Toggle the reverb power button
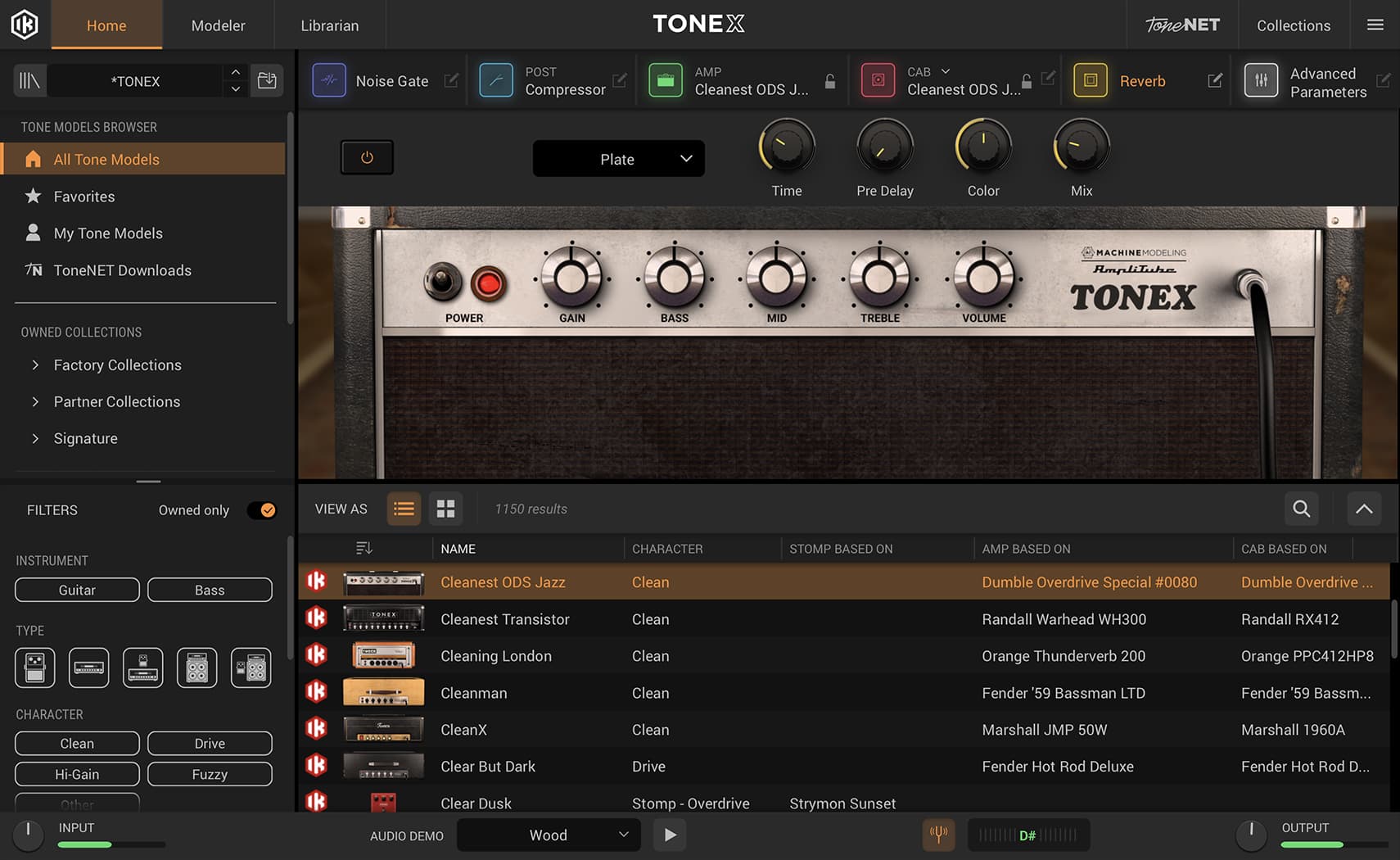The image size is (1400, 860). coord(367,157)
